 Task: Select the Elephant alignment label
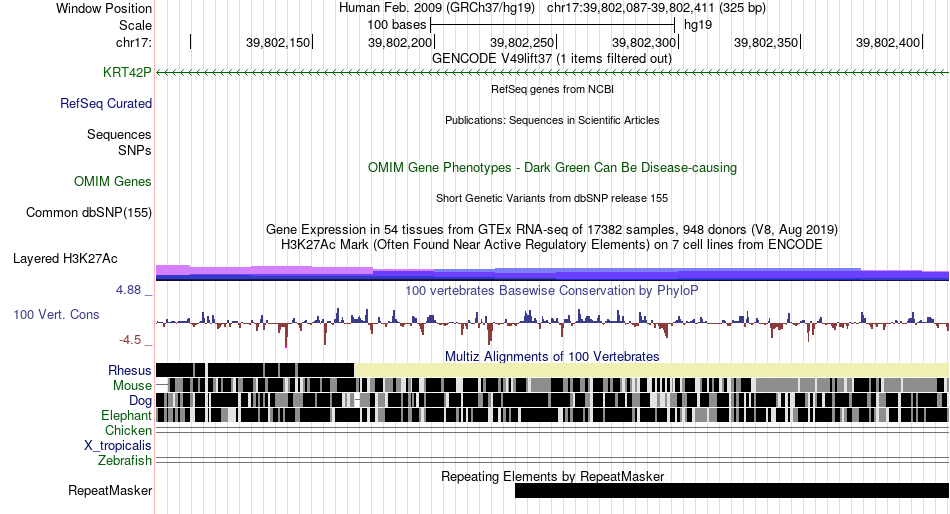click(126, 415)
